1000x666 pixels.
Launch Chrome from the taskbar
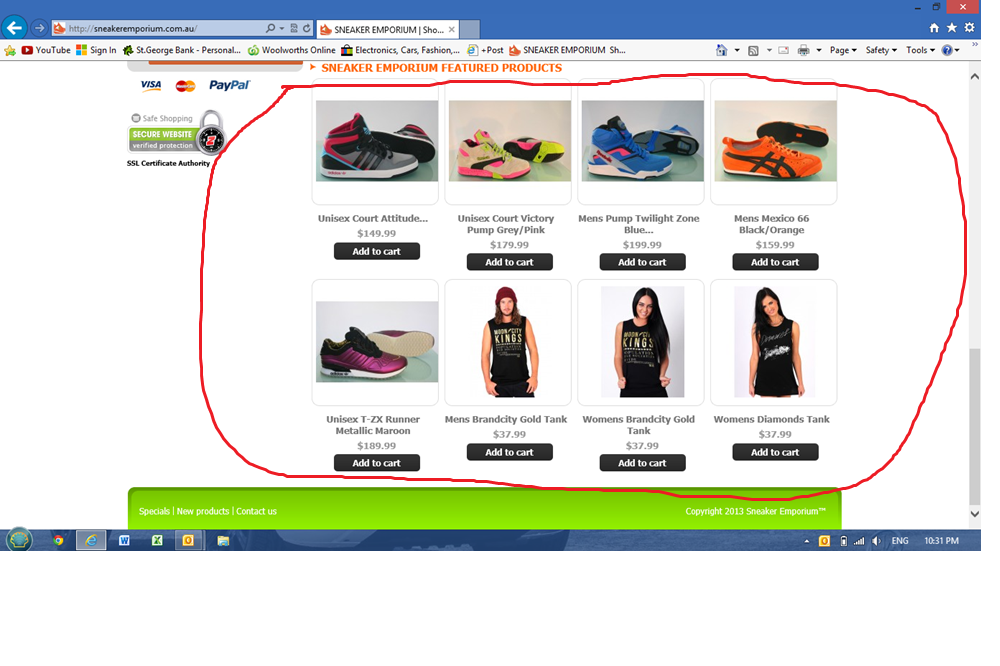[x=58, y=540]
